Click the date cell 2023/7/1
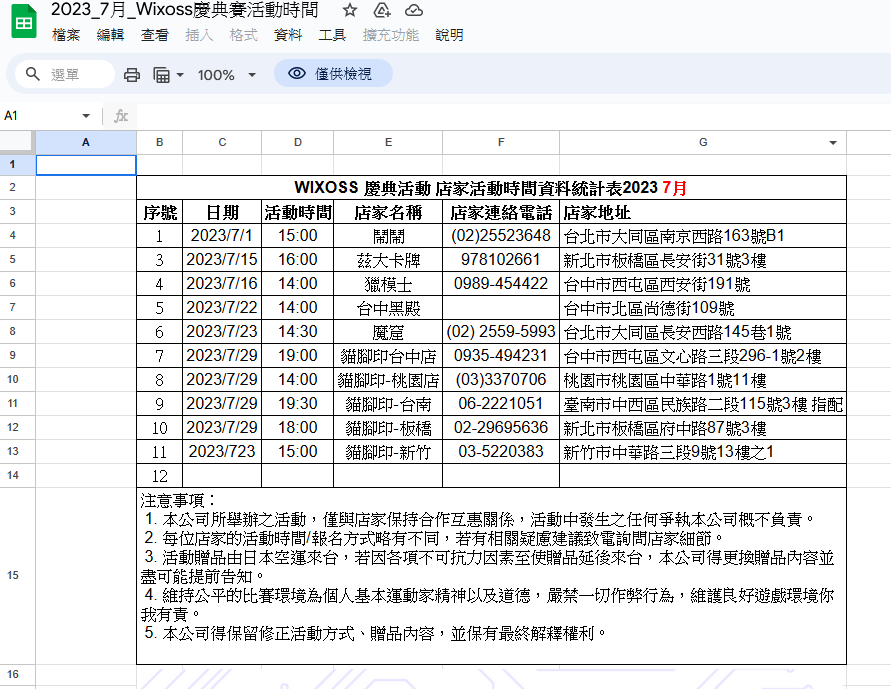Image resolution: width=891 pixels, height=689 pixels. click(222, 236)
